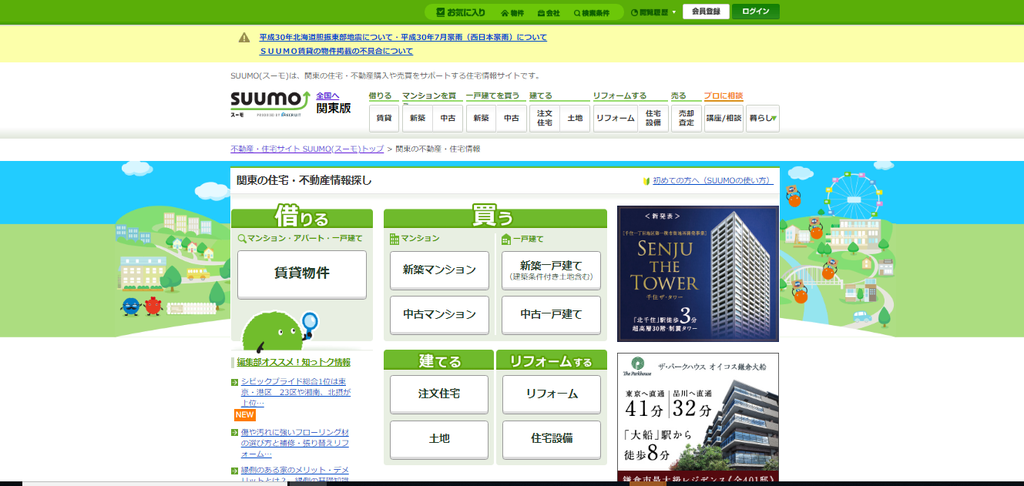This screenshot has height=486, width=1024.
Task: Select 講座/相談 under プロに相談 in header
Action: (724, 119)
